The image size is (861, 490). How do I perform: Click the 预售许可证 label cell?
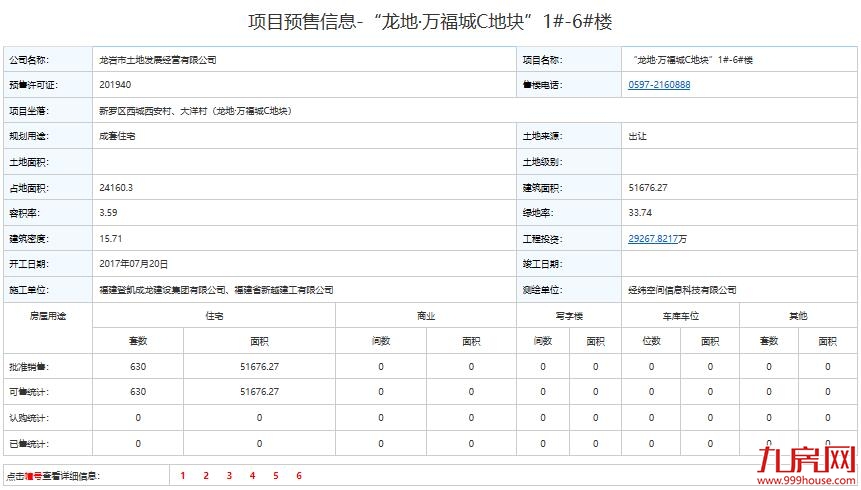pos(48,85)
